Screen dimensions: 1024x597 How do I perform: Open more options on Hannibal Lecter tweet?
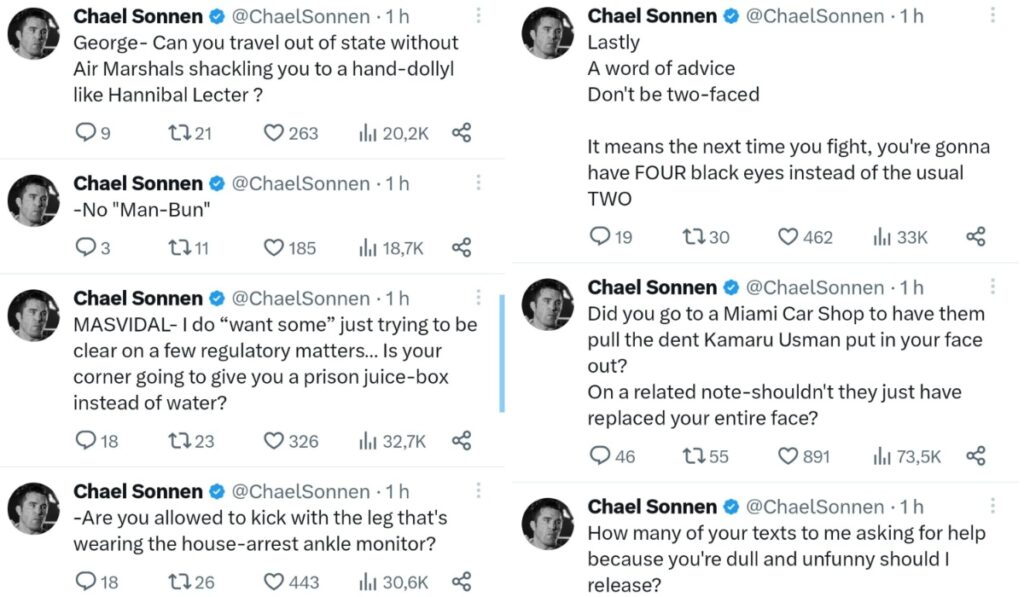[x=479, y=16]
